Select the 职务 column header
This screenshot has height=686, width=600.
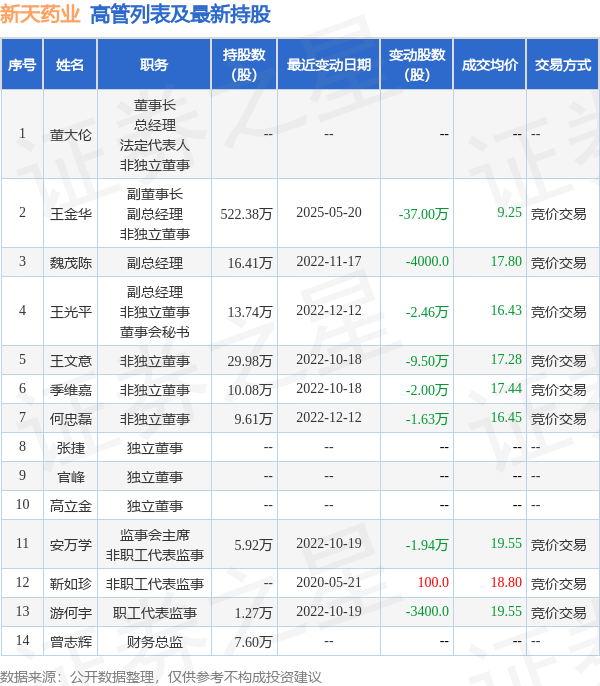tap(154, 65)
